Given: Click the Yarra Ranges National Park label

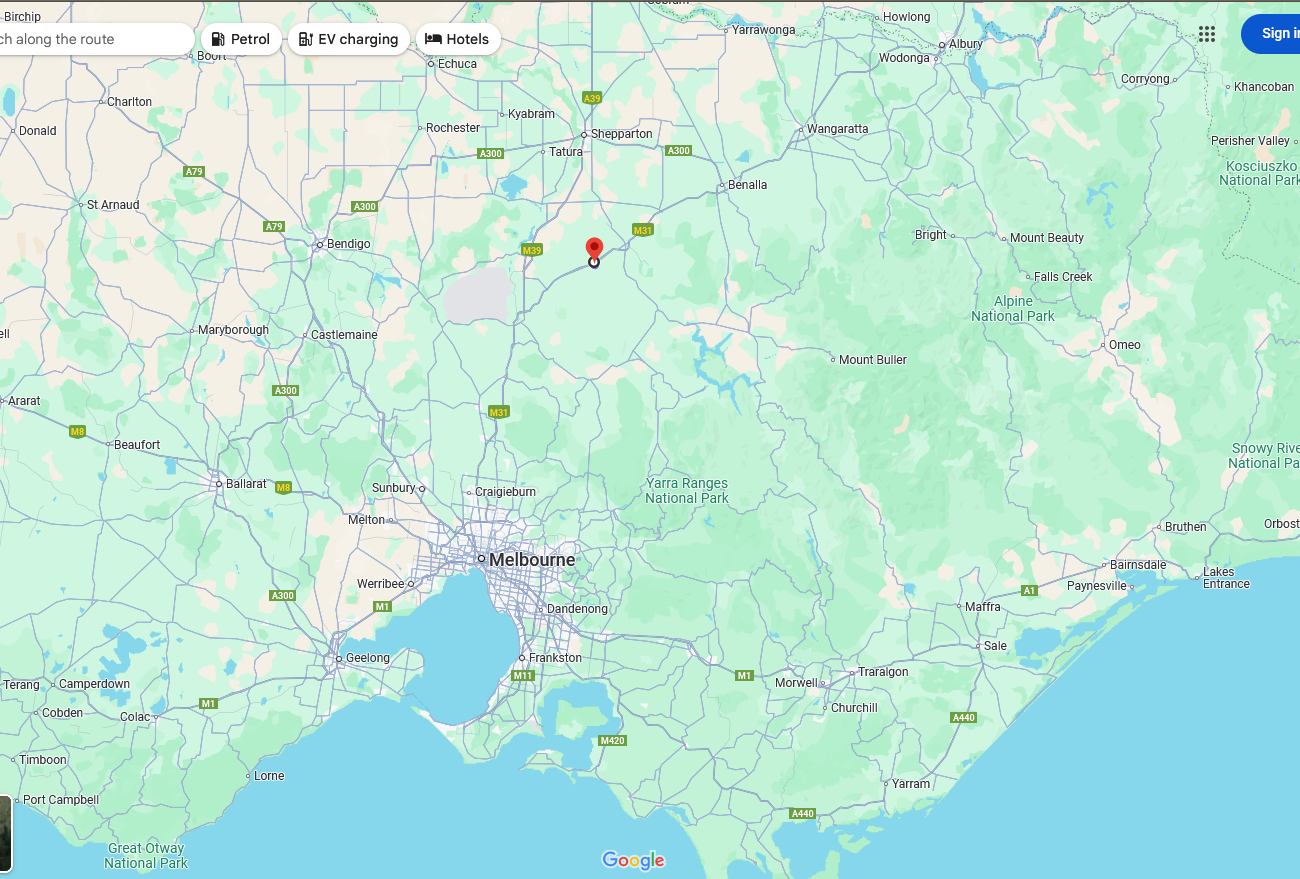Looking at the screenshot, I should [x=687, y=491].
